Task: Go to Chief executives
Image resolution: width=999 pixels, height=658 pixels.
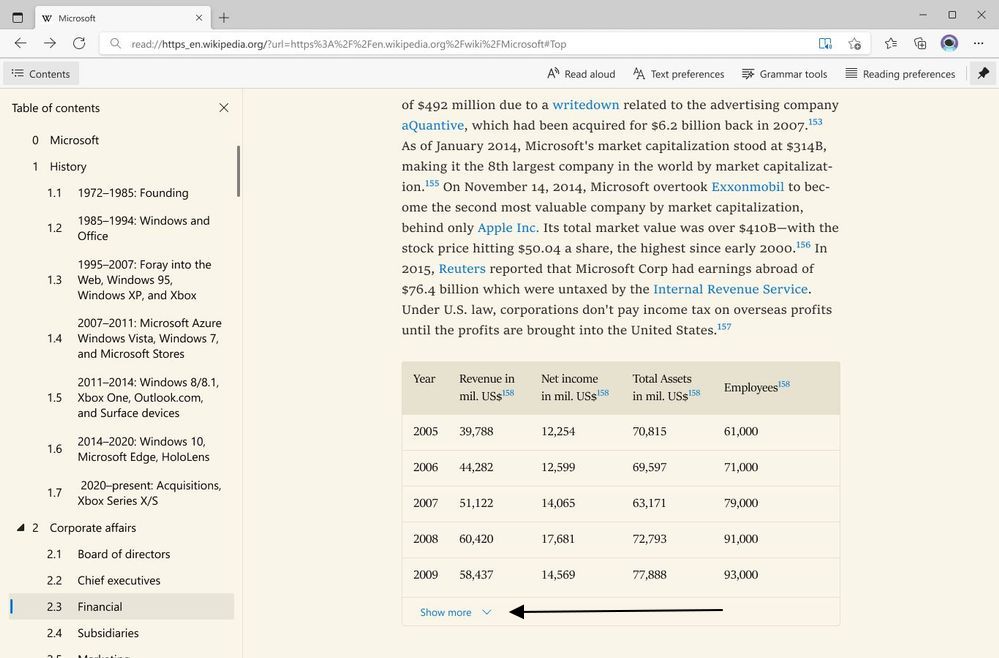Action: pyautogui.click(x=121, y=580)
